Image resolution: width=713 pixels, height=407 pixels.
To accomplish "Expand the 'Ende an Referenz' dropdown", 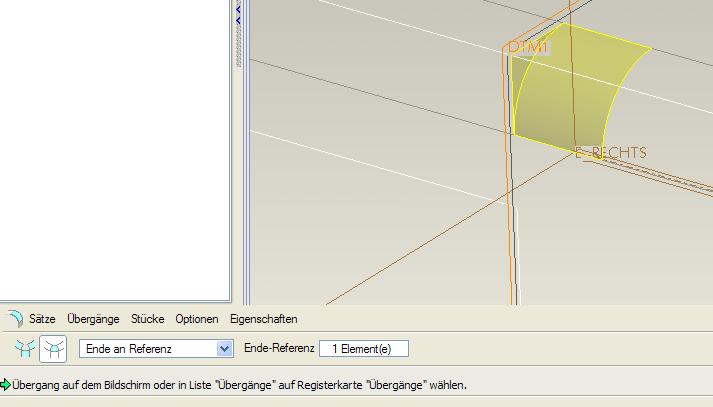I will 225,349.
